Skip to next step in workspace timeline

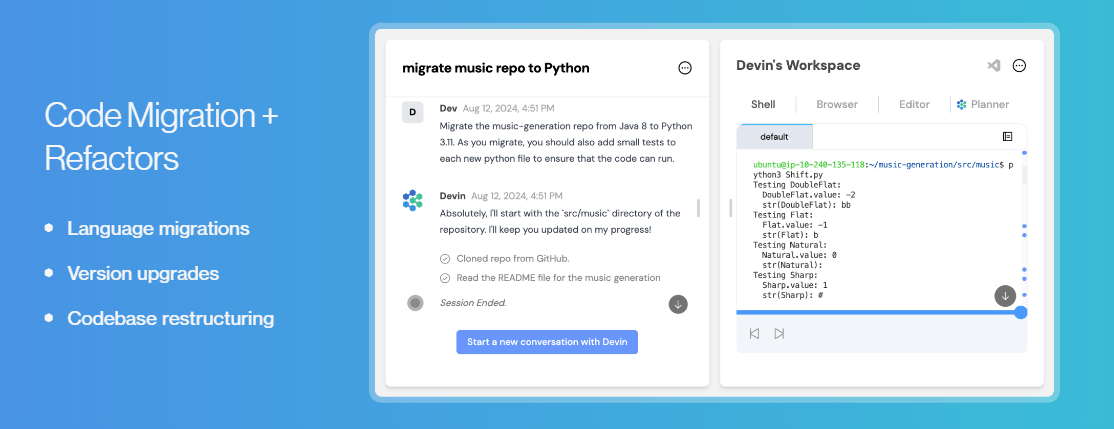(x=779, y=334)
